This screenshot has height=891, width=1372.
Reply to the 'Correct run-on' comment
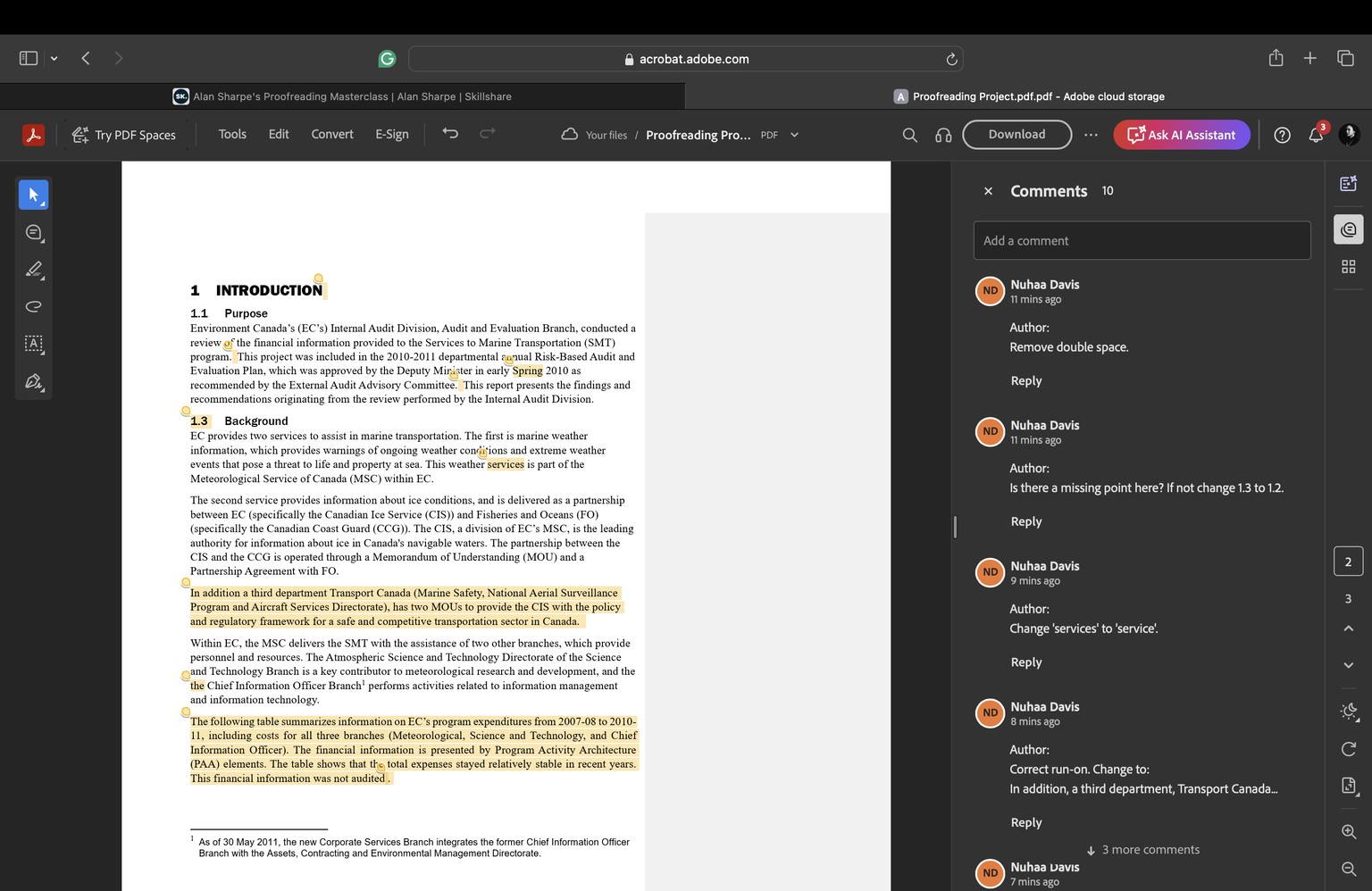tap(1026, 822)
